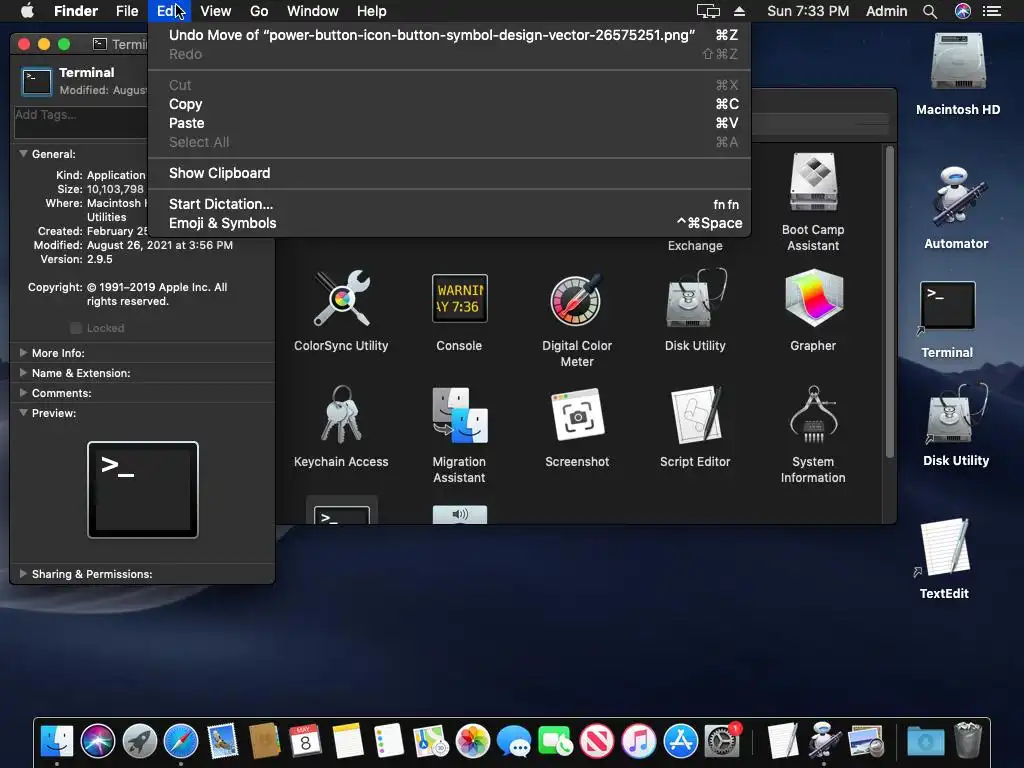Screen dimensions: 1024x768
Task: Open the Help menu
Action: (x=372, y=11)
